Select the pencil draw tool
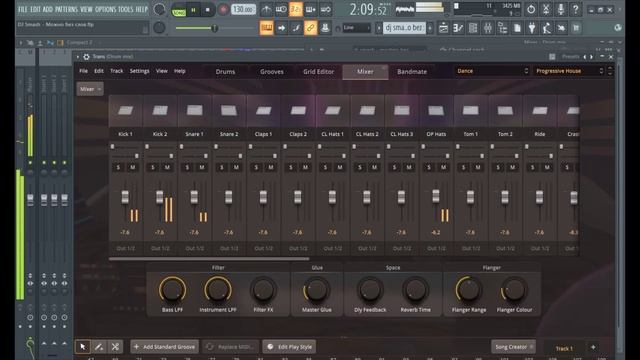 tap(99, 347)
